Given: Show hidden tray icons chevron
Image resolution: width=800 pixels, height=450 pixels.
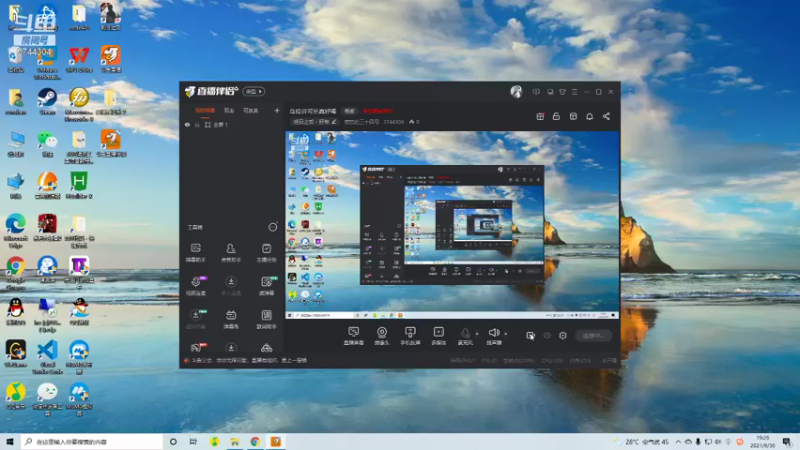Looking at the screenshot, I should [x=678, y=442].
